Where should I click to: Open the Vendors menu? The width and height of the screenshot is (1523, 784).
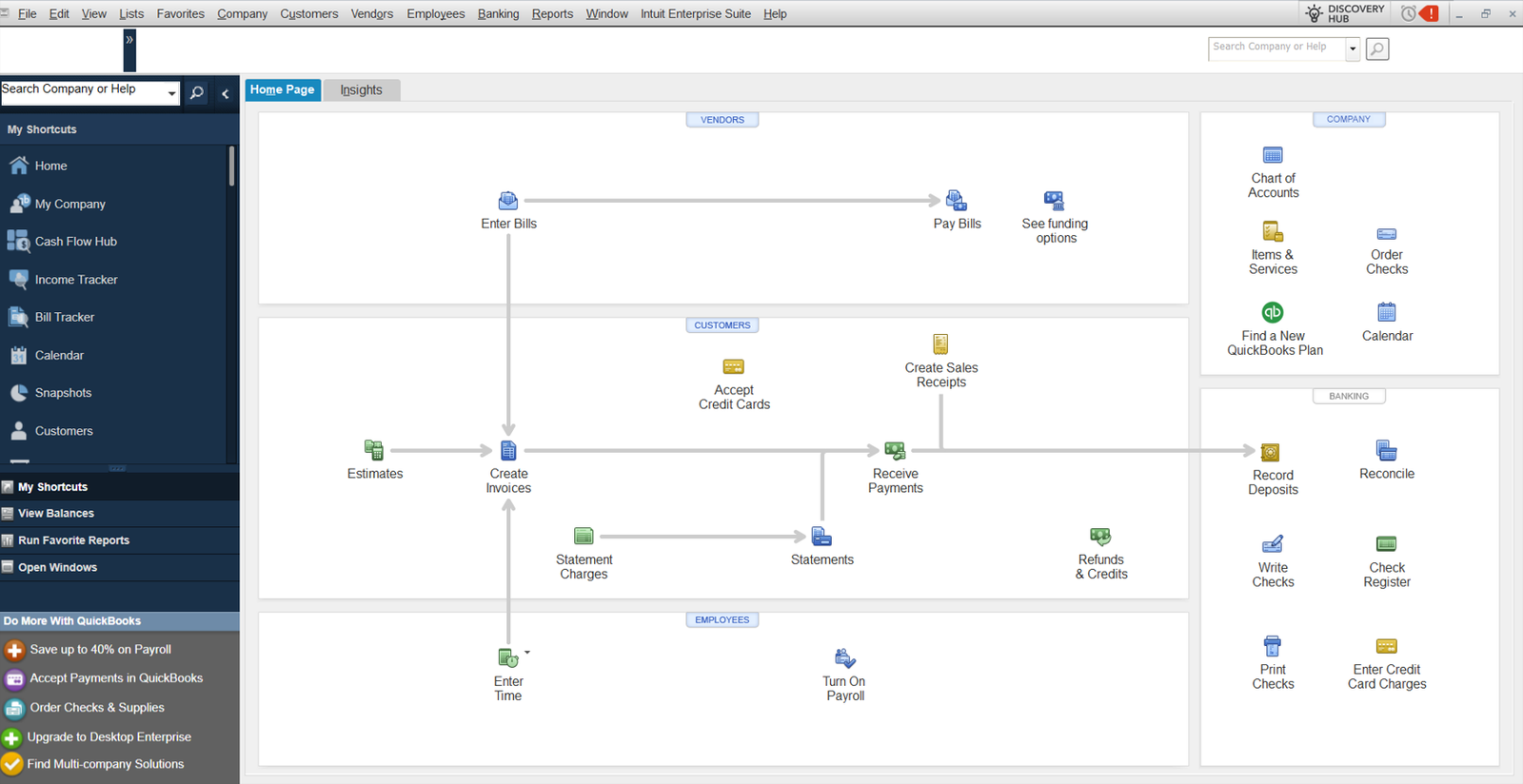[372, 13]
